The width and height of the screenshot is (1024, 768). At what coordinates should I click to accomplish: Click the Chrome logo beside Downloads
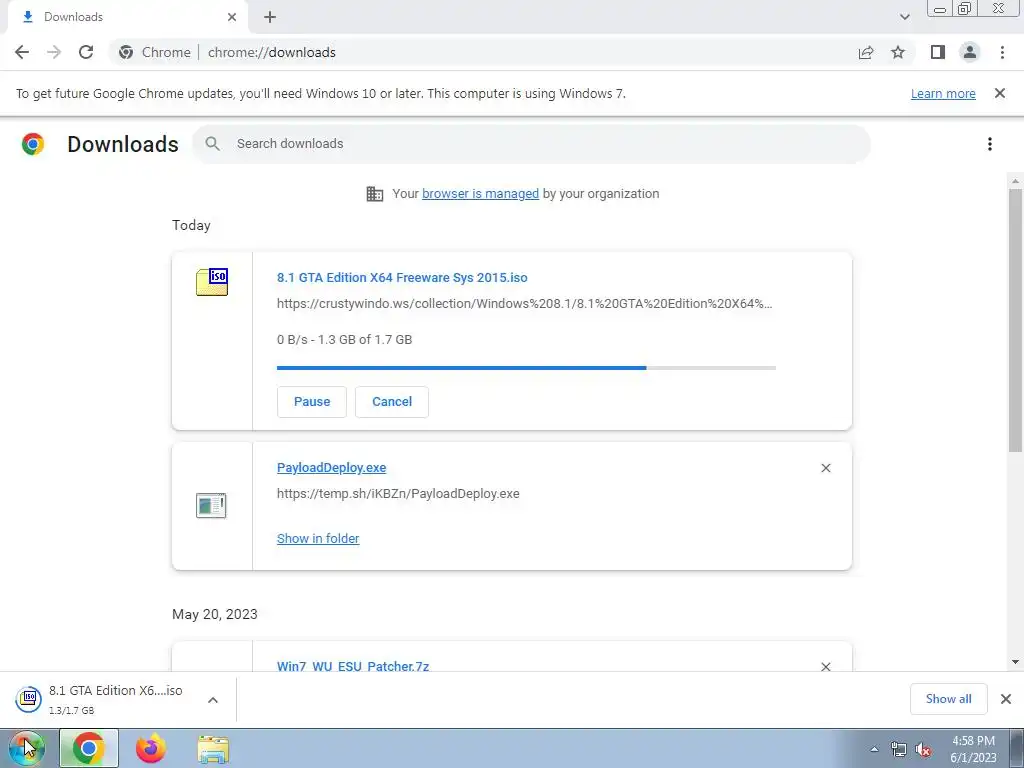[33, 144]
